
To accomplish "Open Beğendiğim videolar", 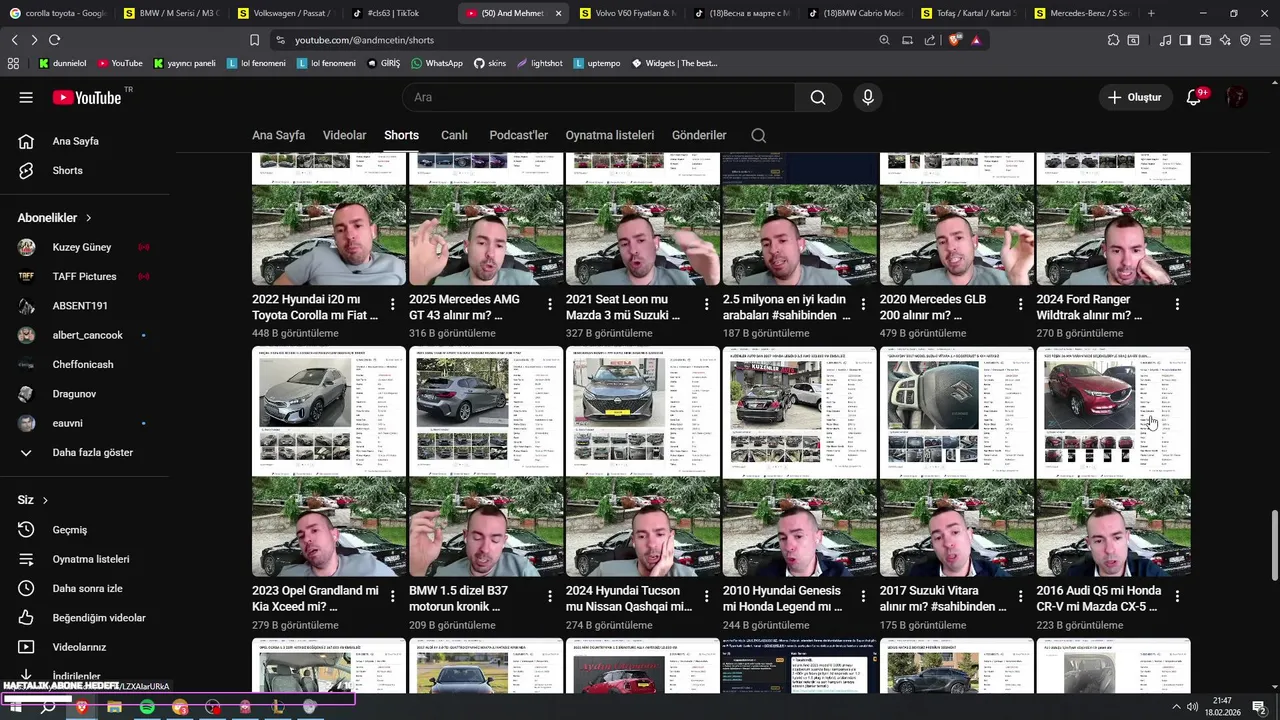I will pos(84,618).
